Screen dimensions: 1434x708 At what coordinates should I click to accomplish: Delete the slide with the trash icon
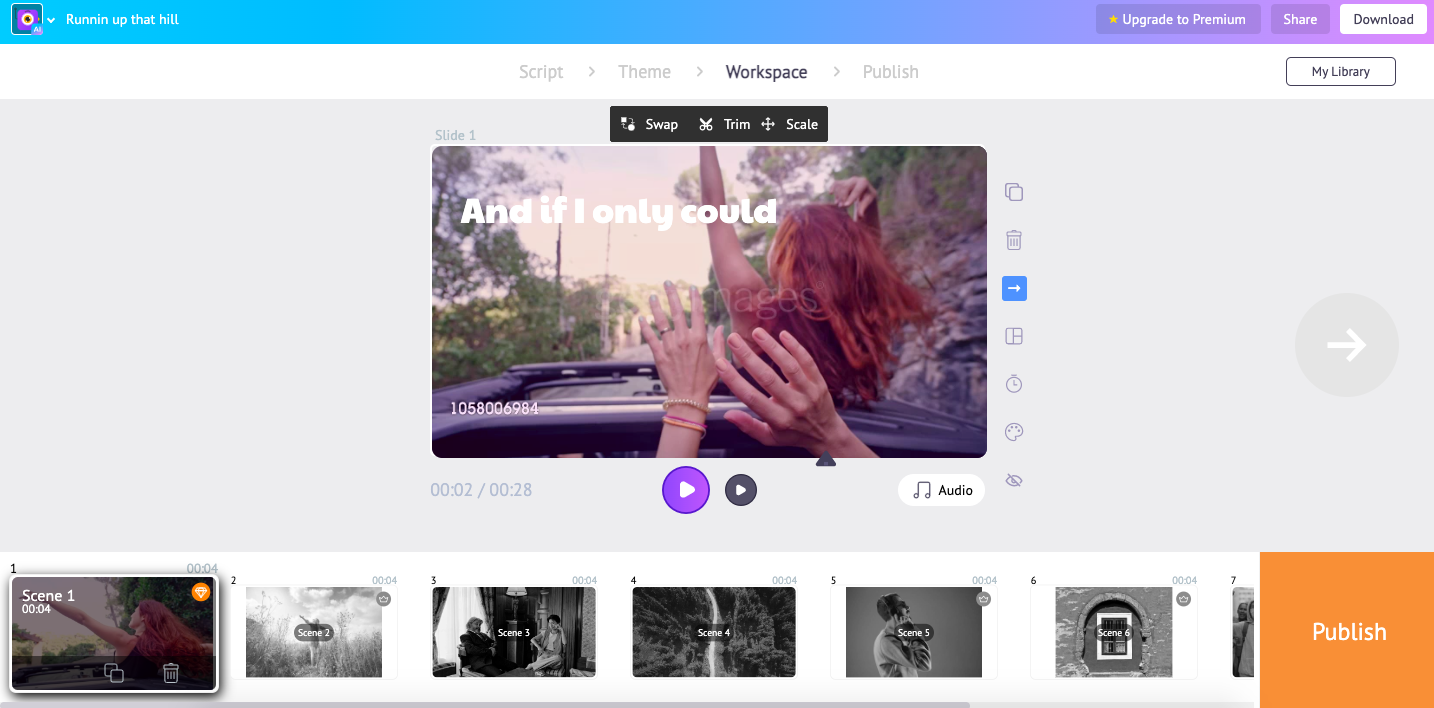pos(1014,239)
